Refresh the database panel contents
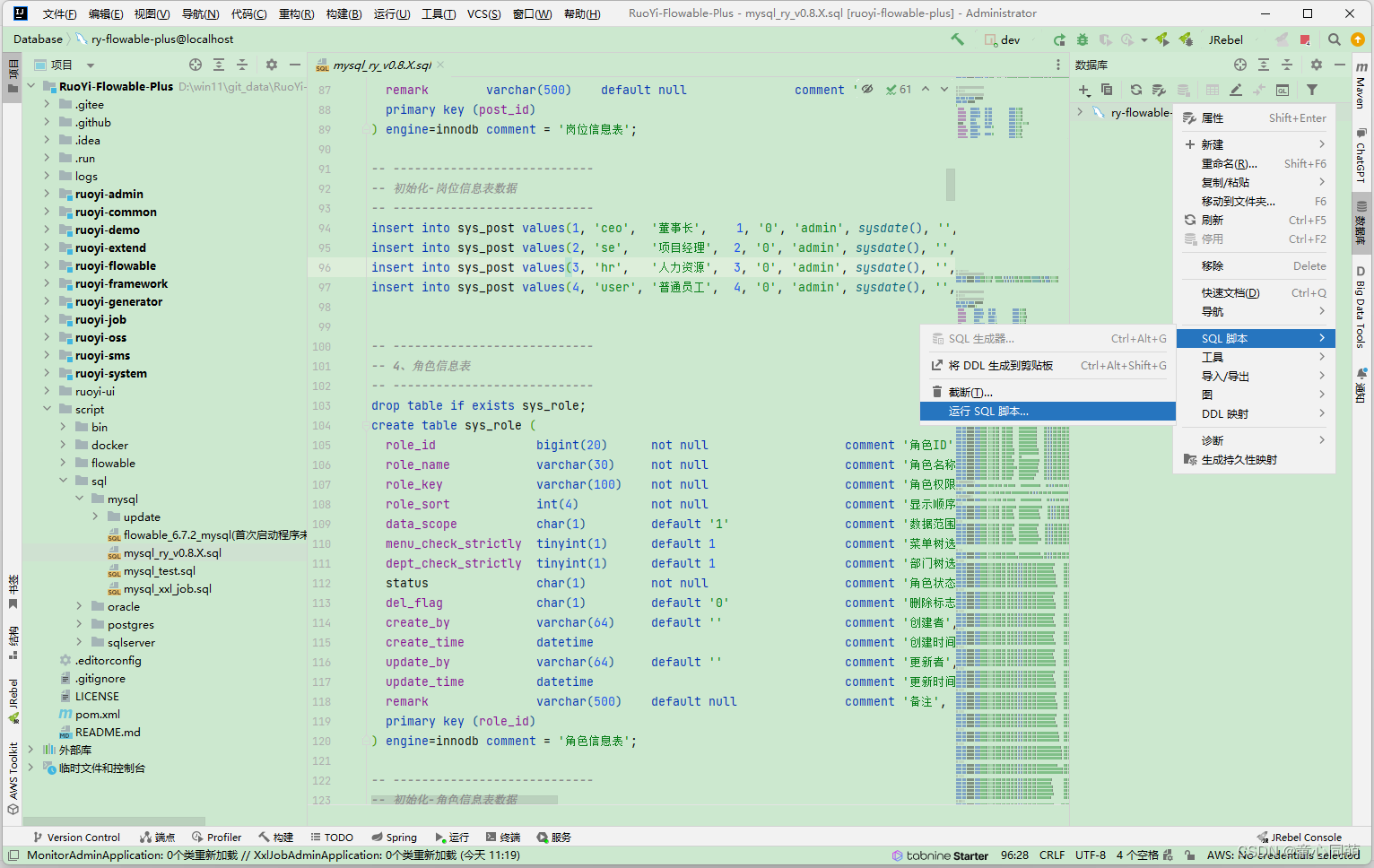The image size is (1374, 868). pos(1136,90)
